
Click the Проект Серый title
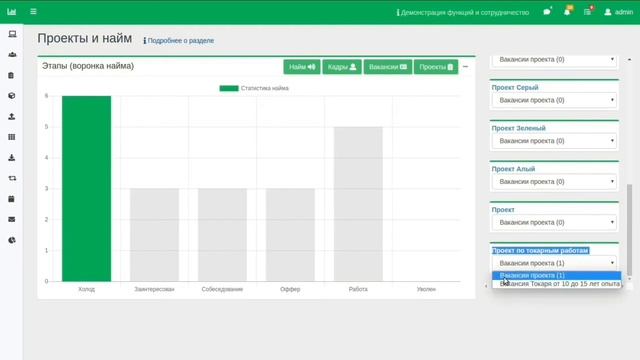tap(515, 87)
